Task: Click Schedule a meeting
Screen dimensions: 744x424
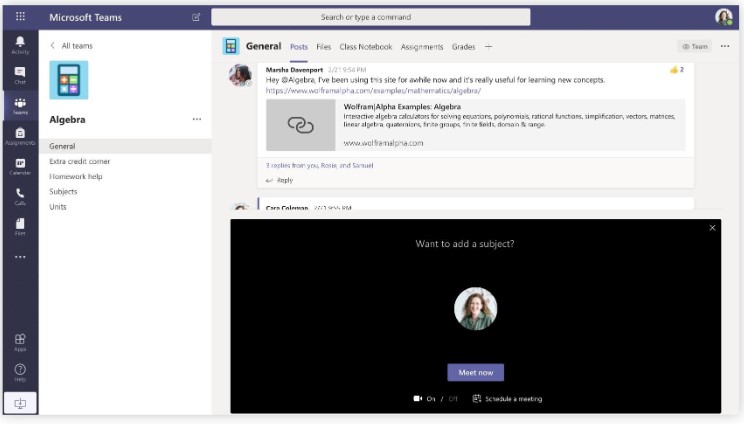Action: coord(507,399)
